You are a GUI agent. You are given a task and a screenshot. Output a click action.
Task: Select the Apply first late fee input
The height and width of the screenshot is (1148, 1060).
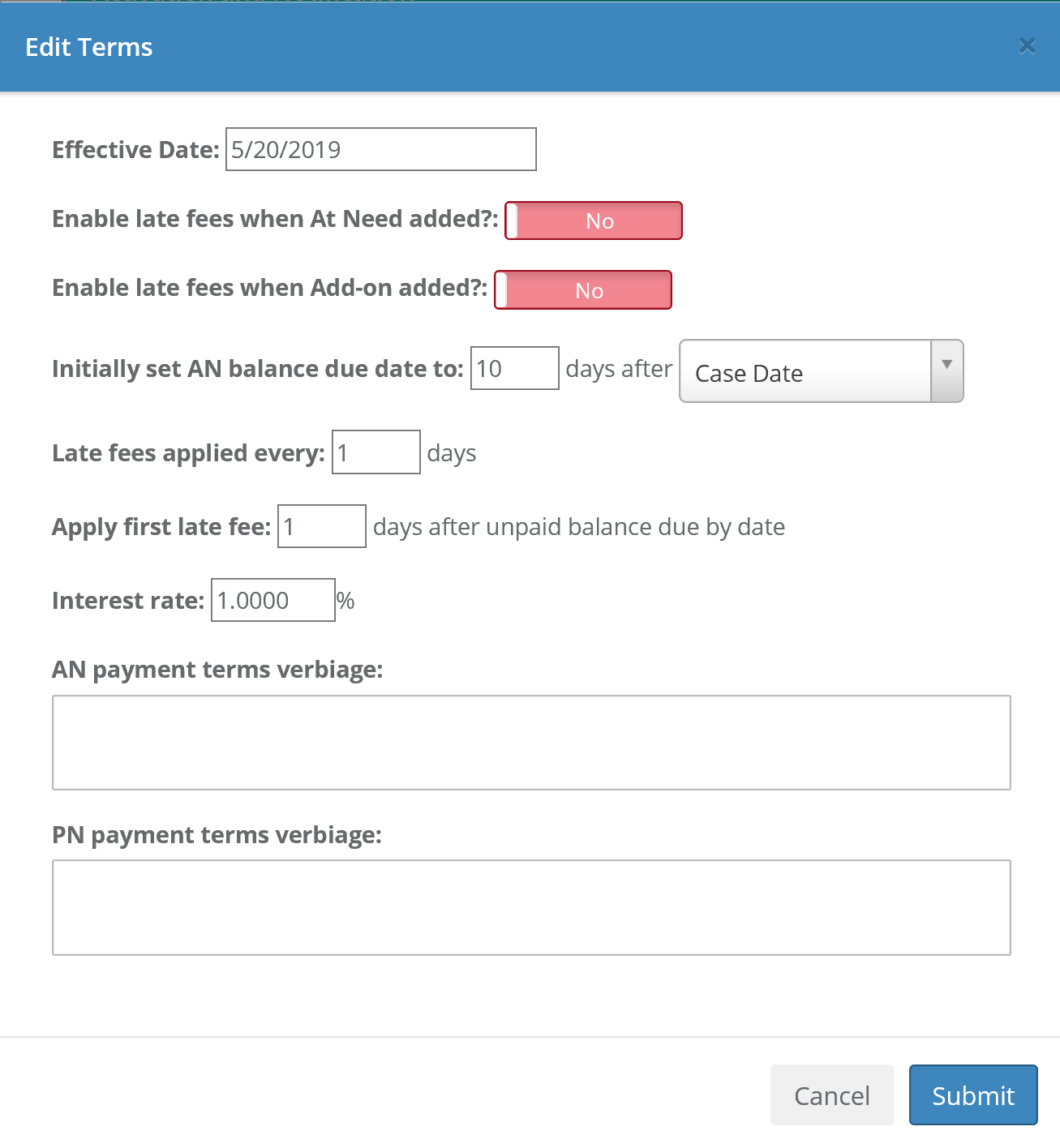pos(320,526)
